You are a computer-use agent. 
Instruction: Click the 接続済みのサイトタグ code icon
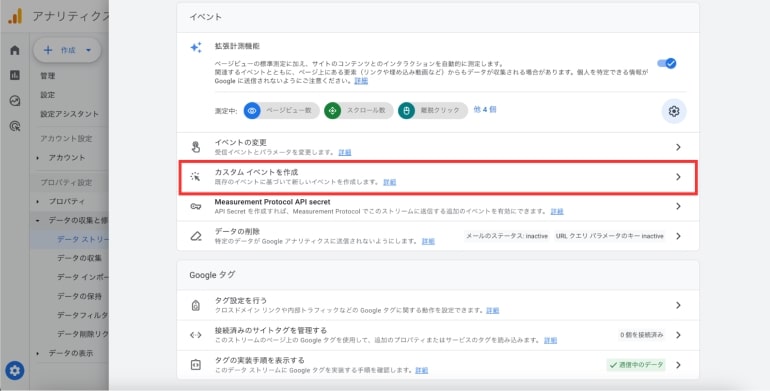pos(195,335)
